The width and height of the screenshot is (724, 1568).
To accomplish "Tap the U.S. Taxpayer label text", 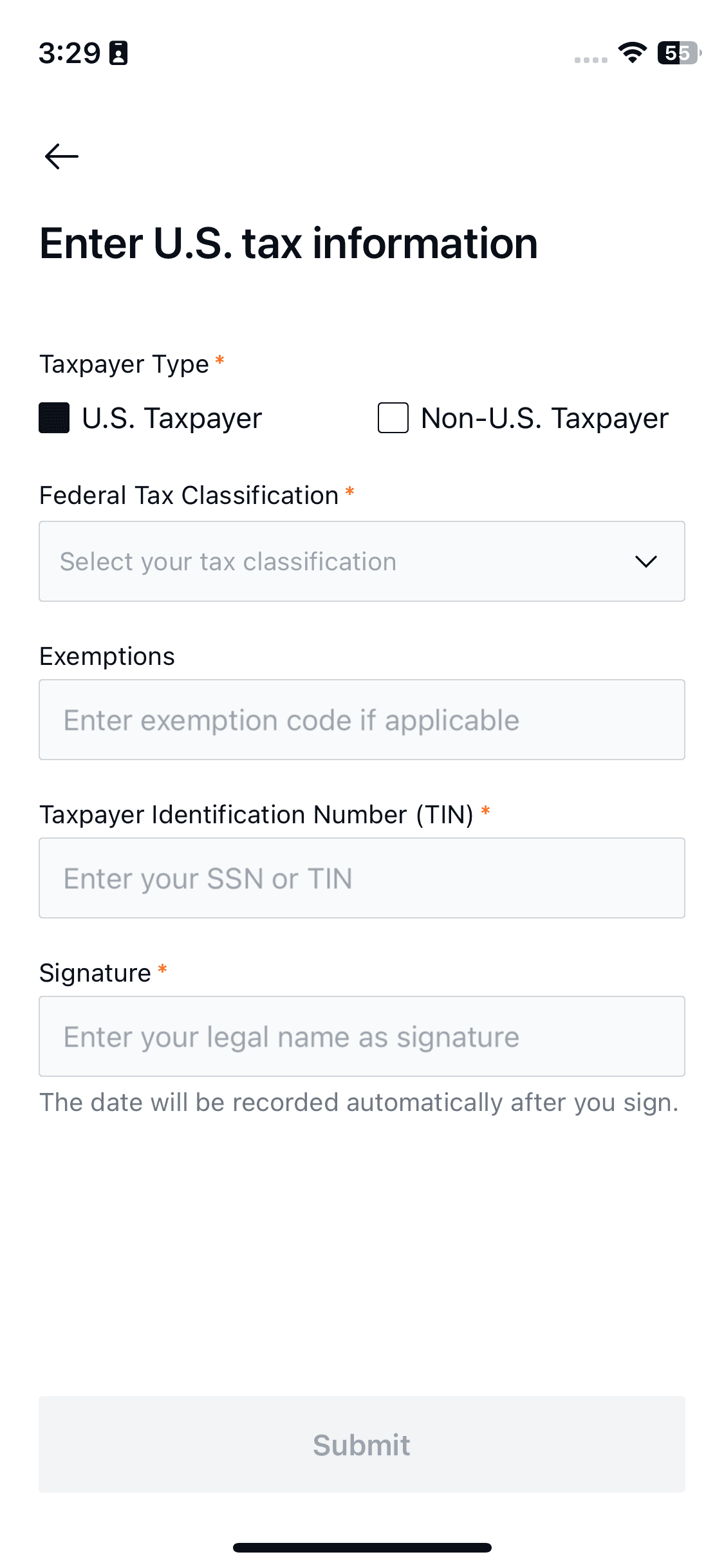I will point(172,418).
